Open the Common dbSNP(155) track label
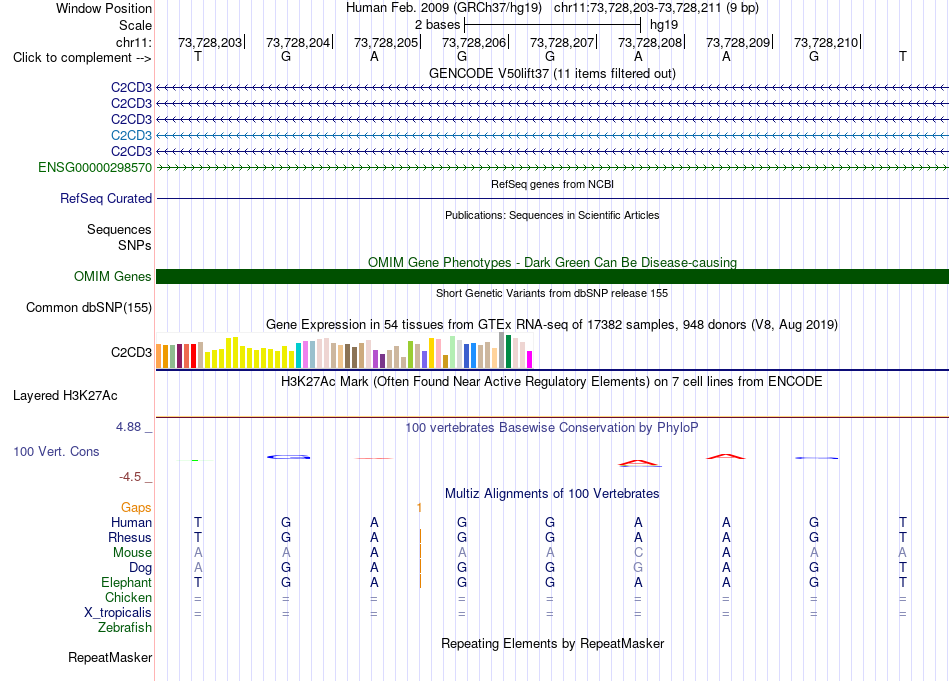Image resolution: width=950 pixels, height=681 pixels. tap(89, 307)
